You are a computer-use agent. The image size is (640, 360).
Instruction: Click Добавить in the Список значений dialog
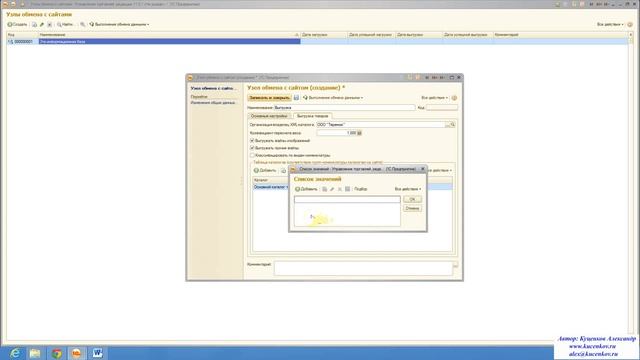306,189
